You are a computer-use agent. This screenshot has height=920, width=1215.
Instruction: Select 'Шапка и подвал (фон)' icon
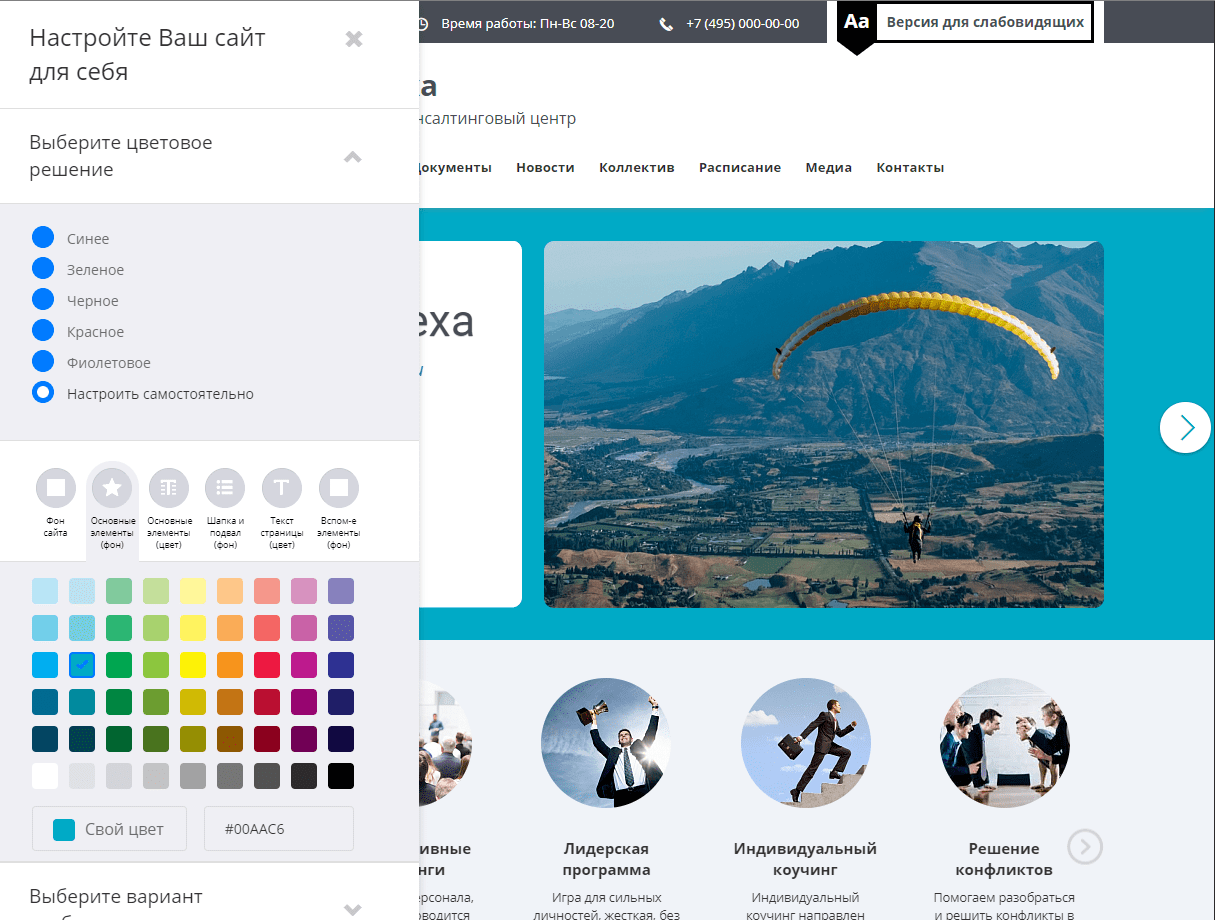pos(225,488)
